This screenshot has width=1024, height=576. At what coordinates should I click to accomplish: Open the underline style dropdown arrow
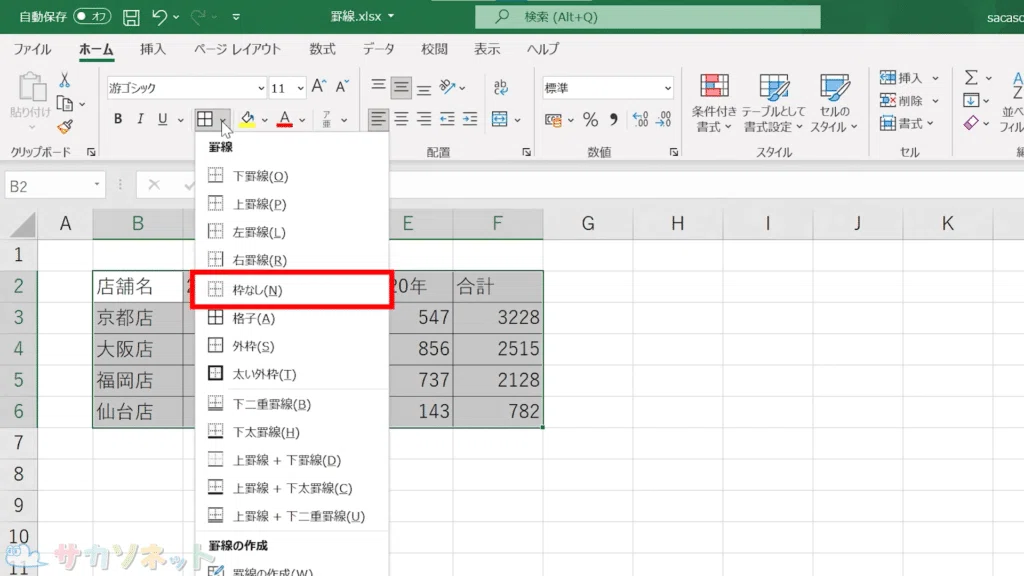click(180, 120)
